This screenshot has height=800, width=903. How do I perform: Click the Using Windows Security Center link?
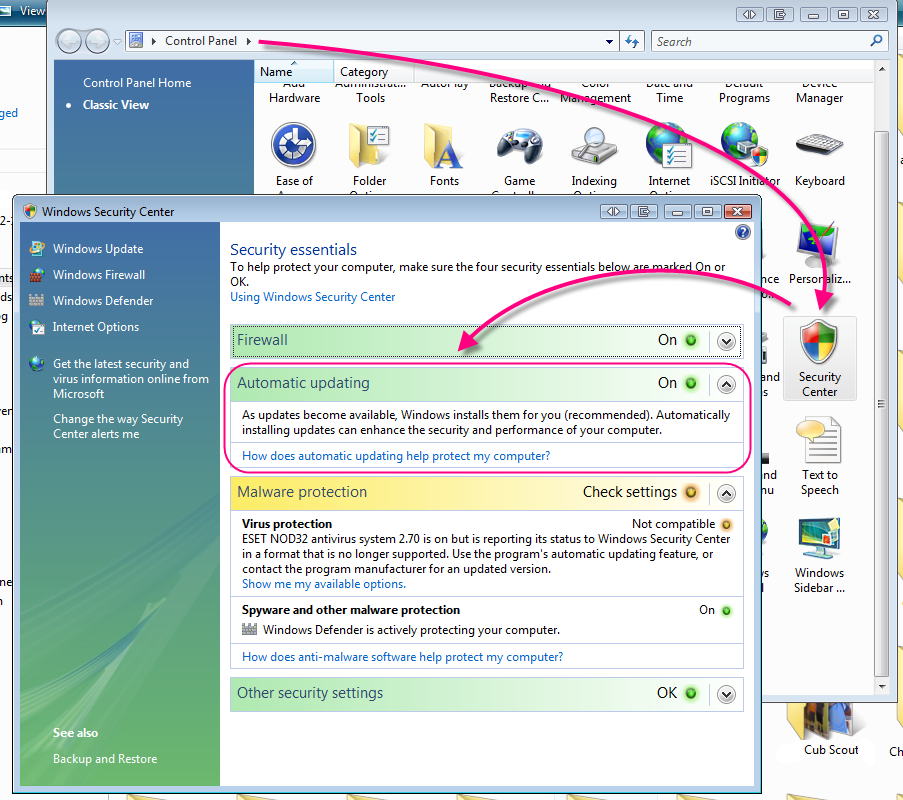click(312, 297)
